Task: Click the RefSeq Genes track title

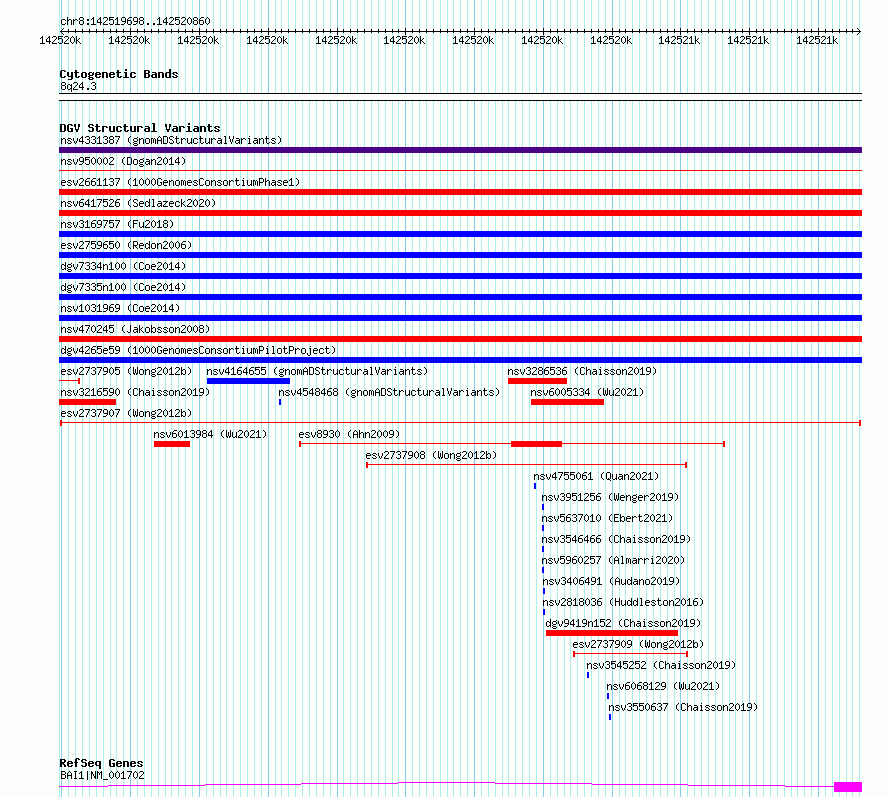Action: [102, 763]
